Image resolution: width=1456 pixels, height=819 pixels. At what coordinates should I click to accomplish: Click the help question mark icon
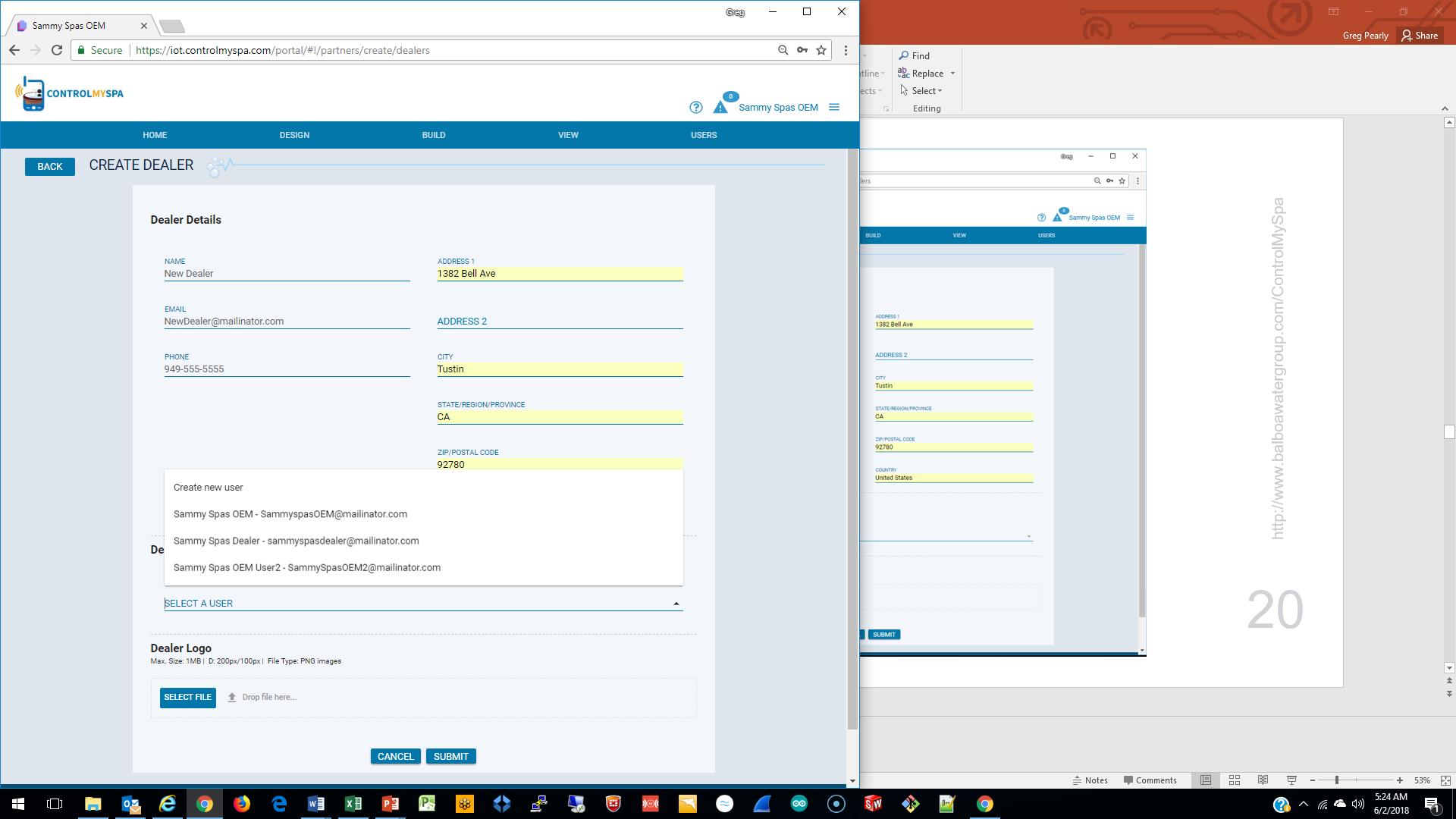pyautogui.click(x=695, y=108)
